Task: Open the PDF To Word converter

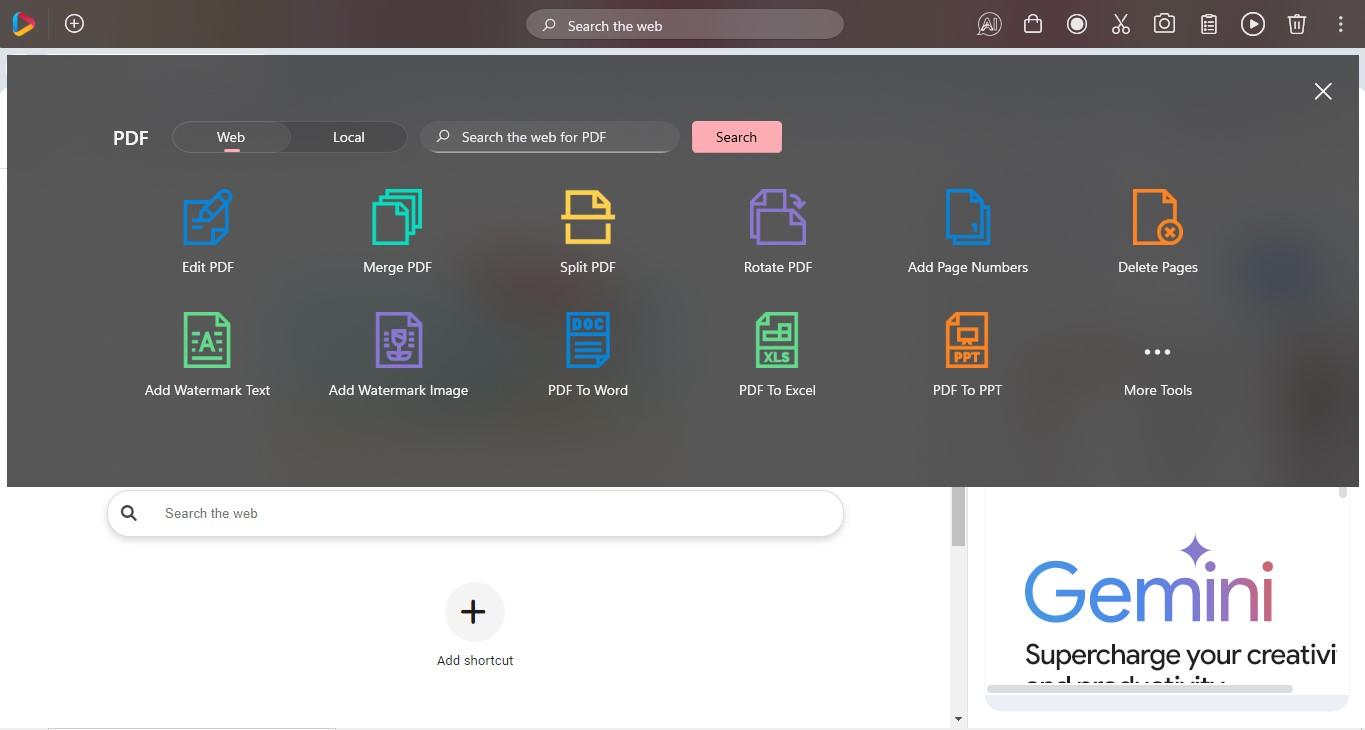Action: (x=587, y=353)
